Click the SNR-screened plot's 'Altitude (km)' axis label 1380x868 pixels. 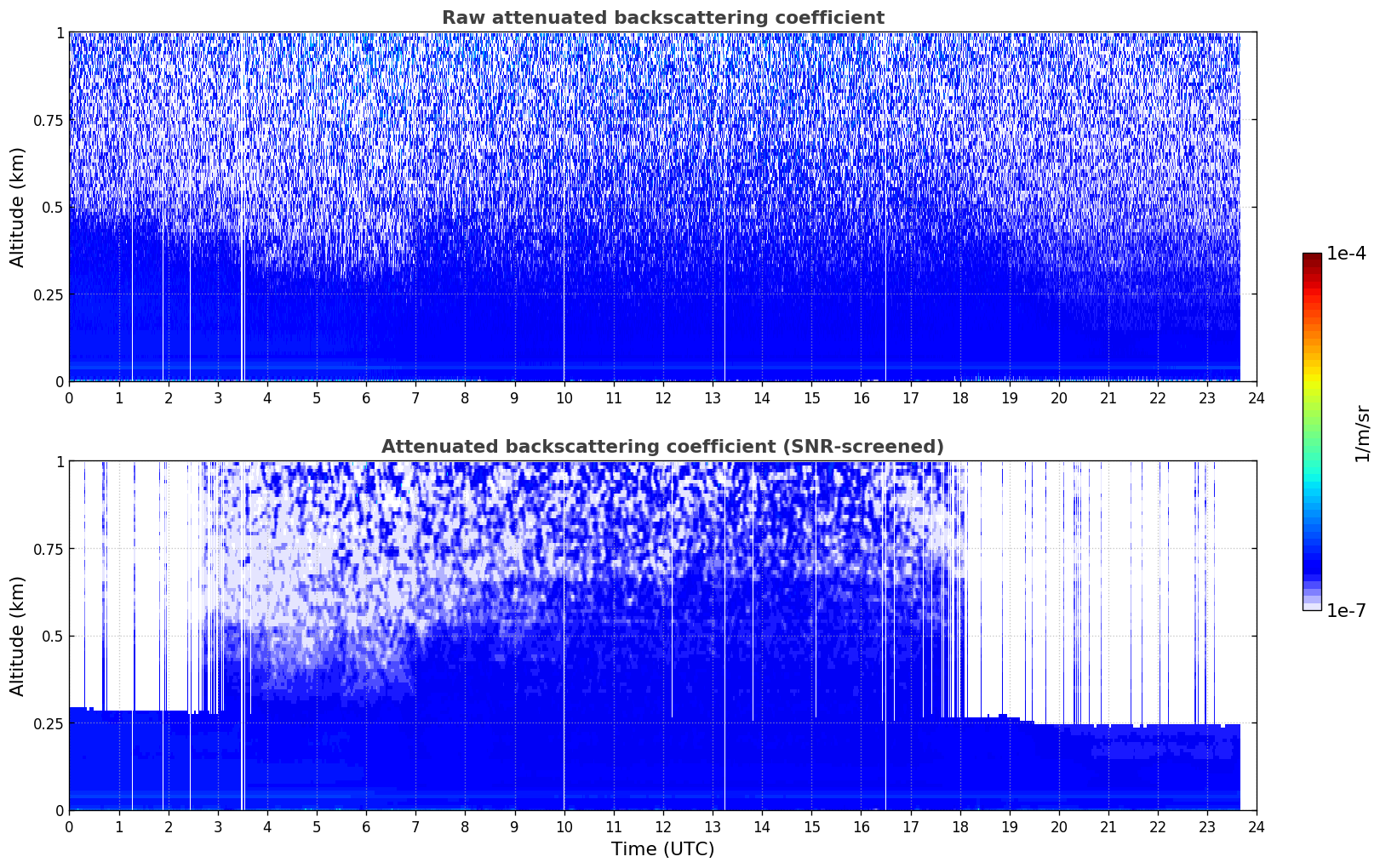click(18, 636)
